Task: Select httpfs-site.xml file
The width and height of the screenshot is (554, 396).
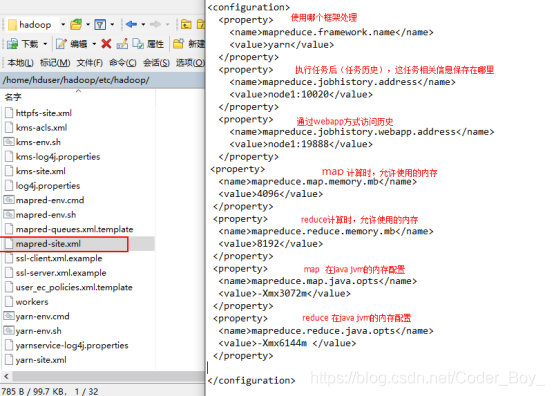Action: click(43, 113)
